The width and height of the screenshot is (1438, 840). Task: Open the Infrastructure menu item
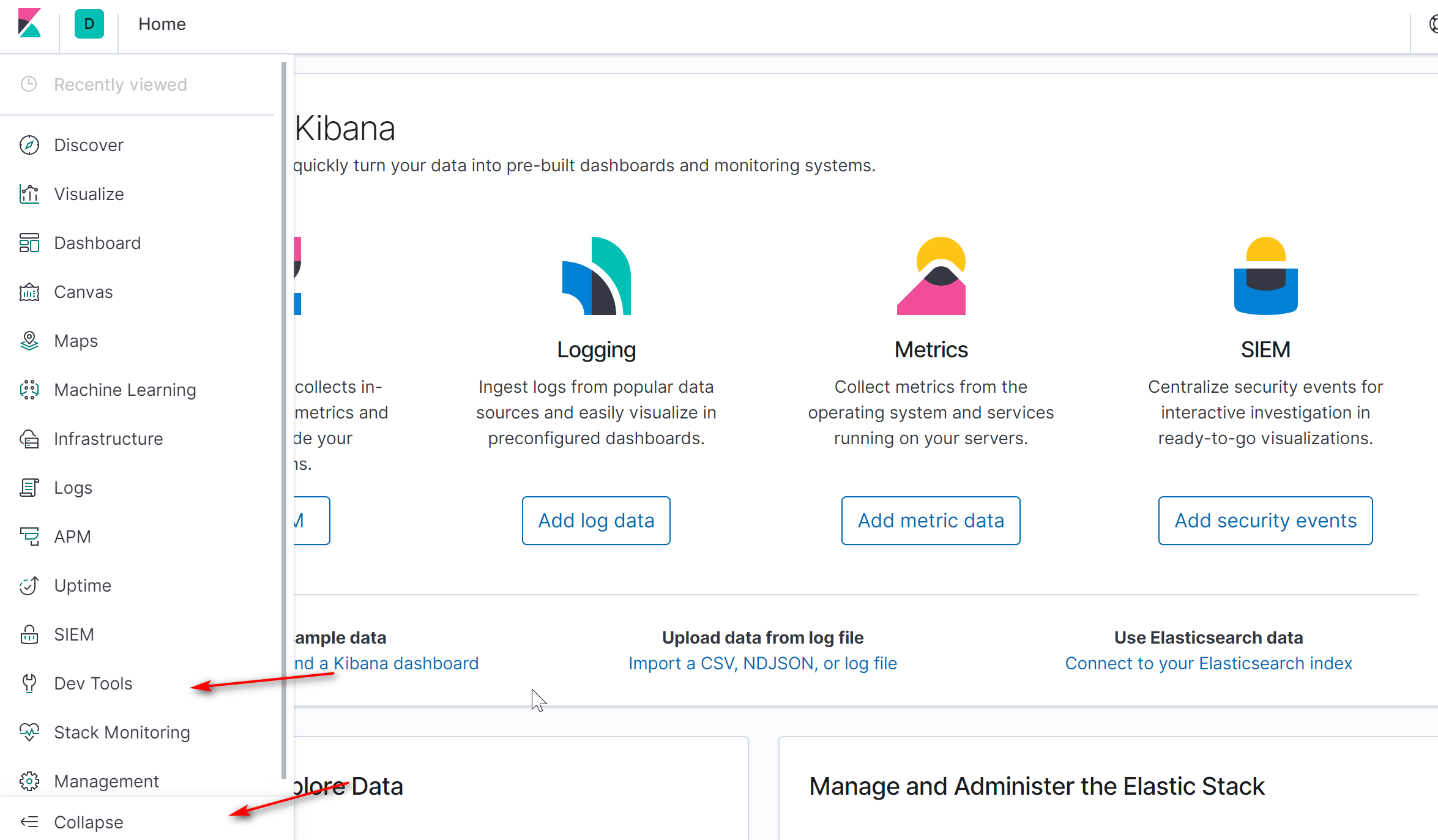tap(108, 439)
